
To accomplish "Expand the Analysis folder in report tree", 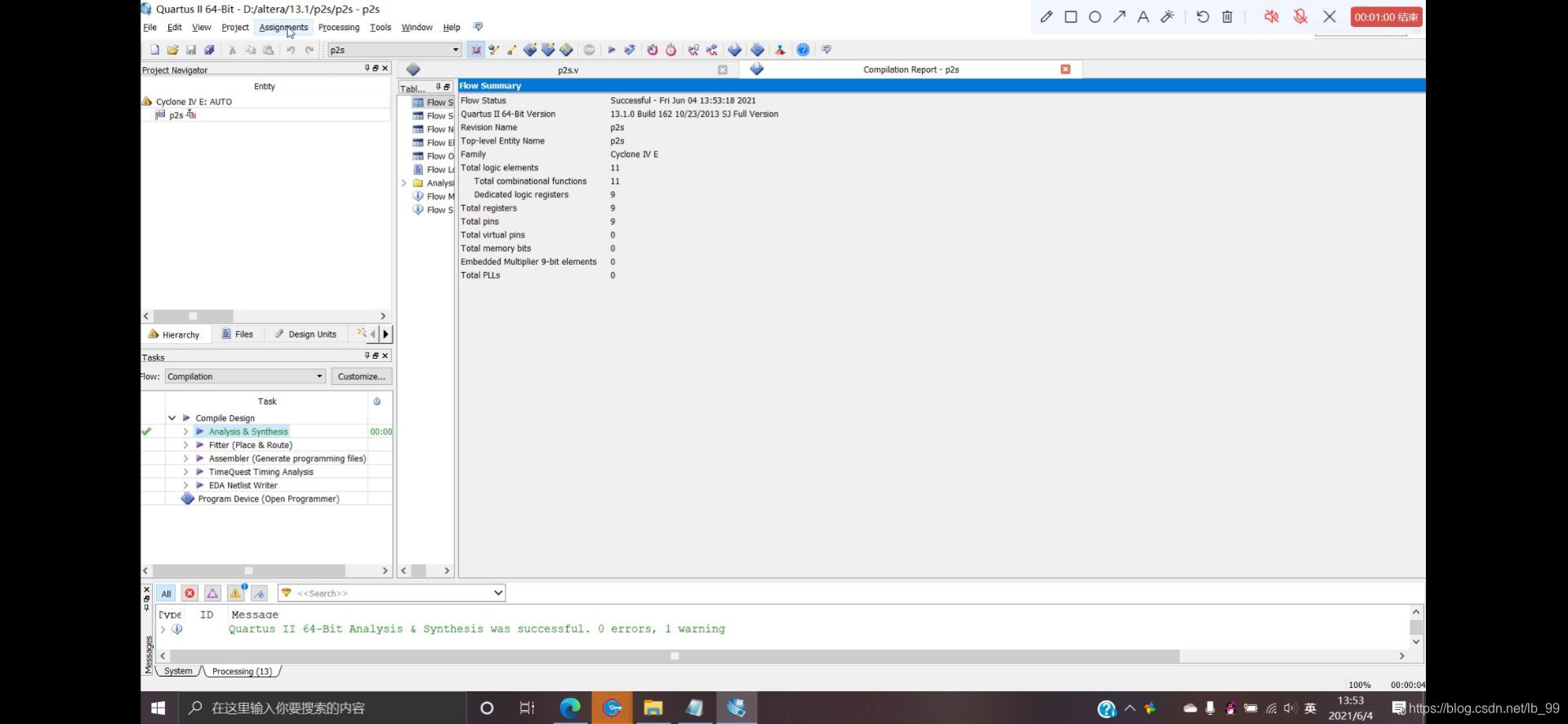I will (x=403, y=183).
